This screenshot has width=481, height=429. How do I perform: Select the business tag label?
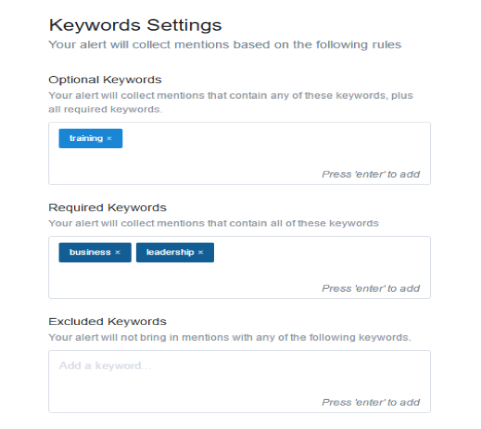(x=90, y=252)
